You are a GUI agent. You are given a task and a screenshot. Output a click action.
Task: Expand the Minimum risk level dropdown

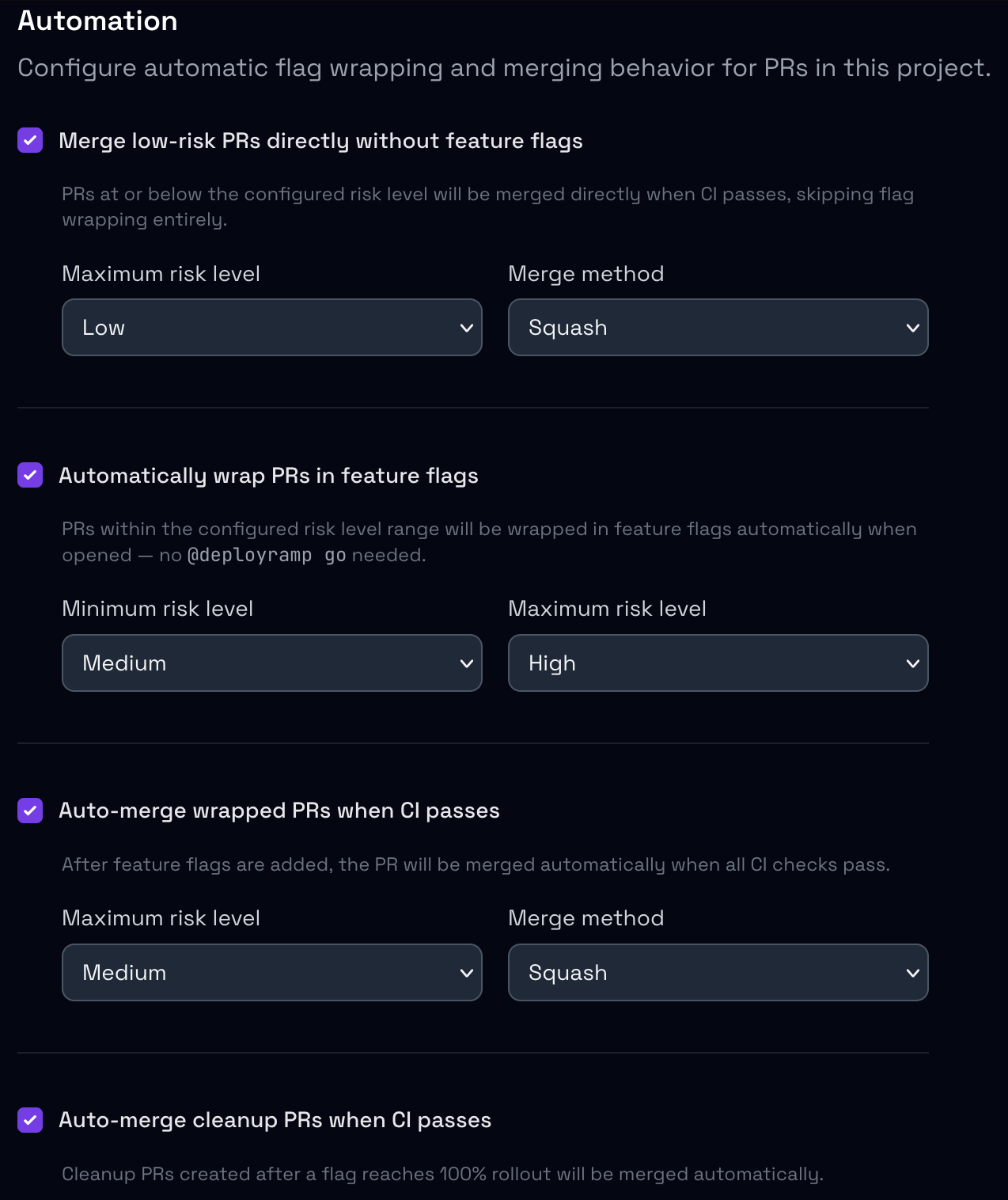[271, 663]
